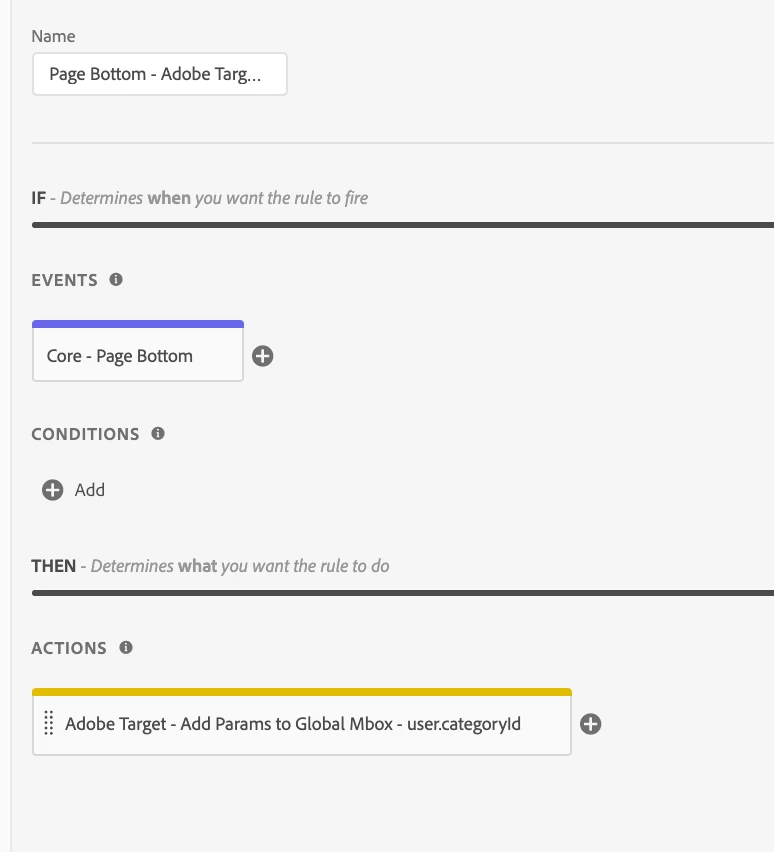The width and height of the screenshot is (774, 852).
Task: Show the CONDITIONS info tooltip
Action: point(158,434)
